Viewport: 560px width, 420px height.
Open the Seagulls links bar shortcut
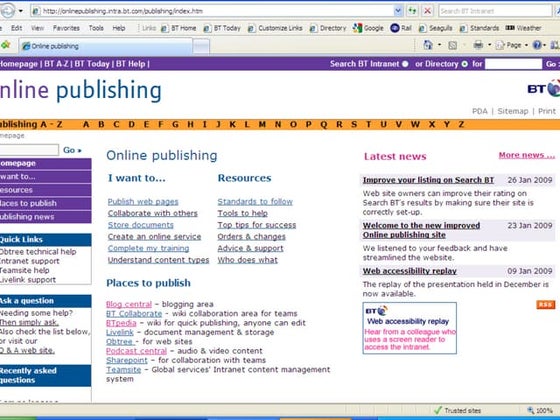click(x=436, y=28)
